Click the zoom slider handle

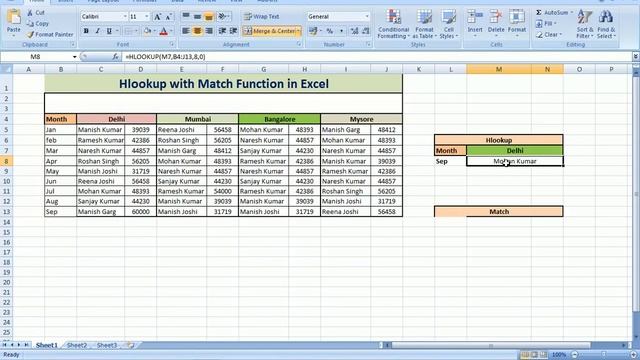coord(604,355)
